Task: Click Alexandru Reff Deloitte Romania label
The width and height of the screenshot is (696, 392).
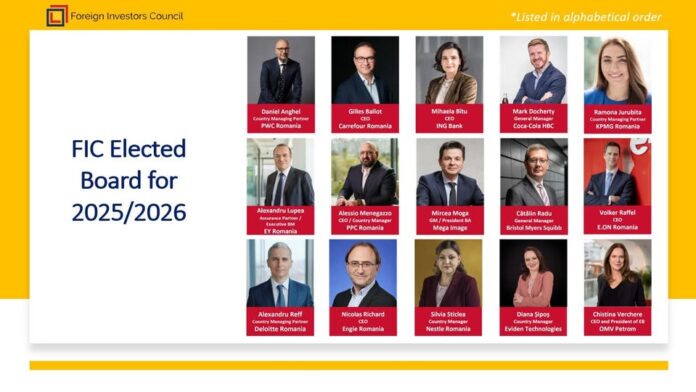Action: pyautogui.click(x=280, y=321)
